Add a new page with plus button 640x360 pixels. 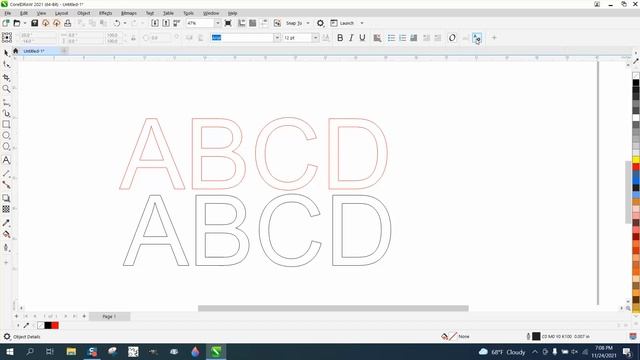tap(84, 316)
